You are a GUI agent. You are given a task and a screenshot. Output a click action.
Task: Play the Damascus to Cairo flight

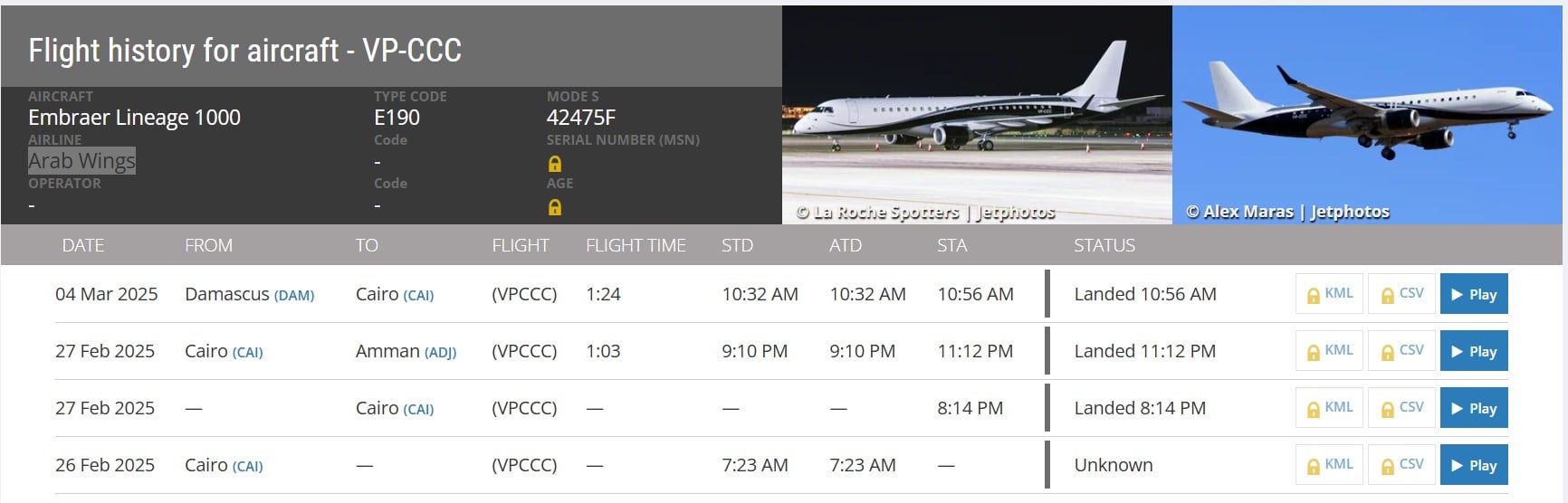pos(1474,294)
